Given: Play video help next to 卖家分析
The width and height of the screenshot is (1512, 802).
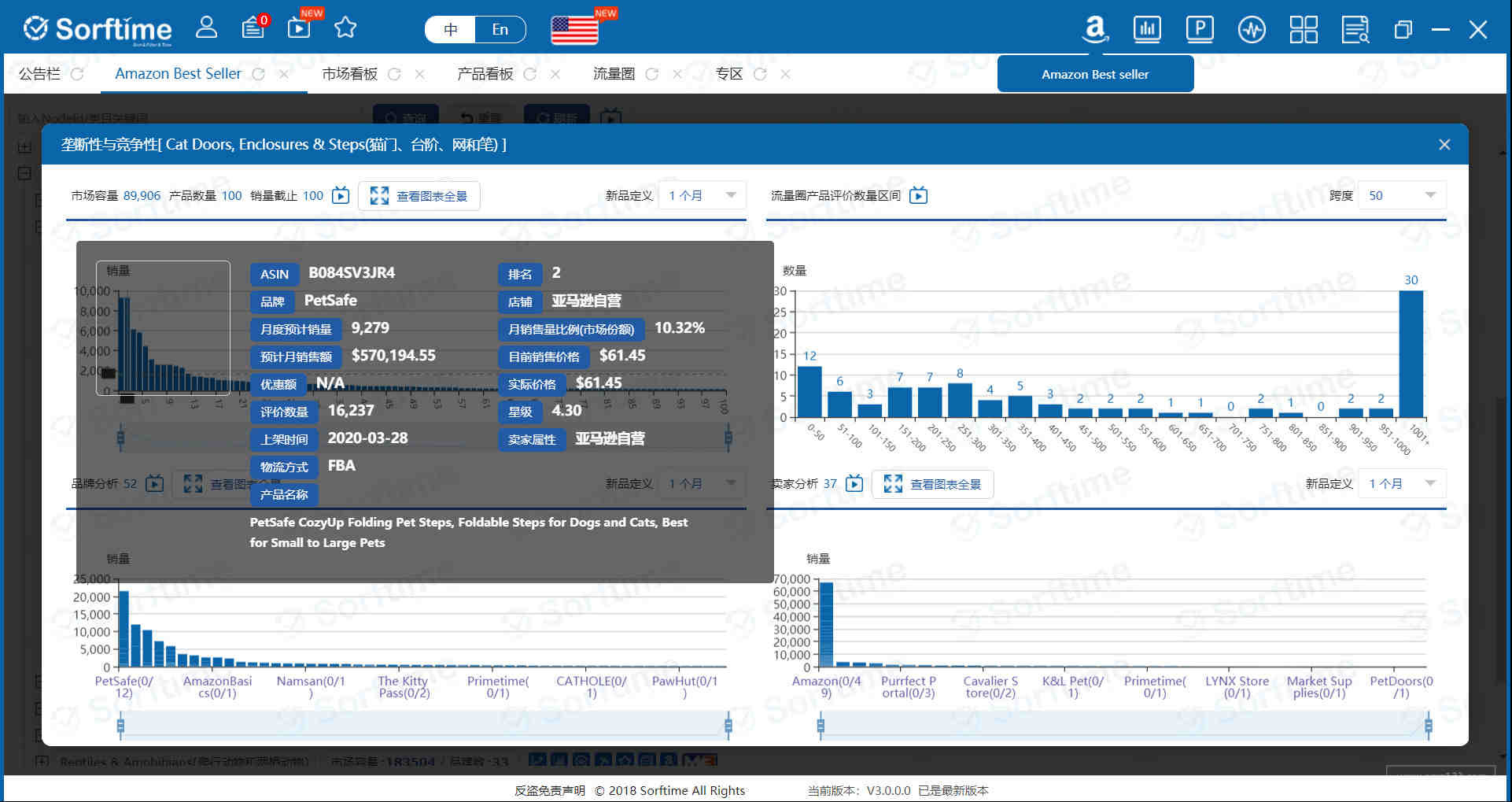Looking at the screenshot, I should coord(854,483).
